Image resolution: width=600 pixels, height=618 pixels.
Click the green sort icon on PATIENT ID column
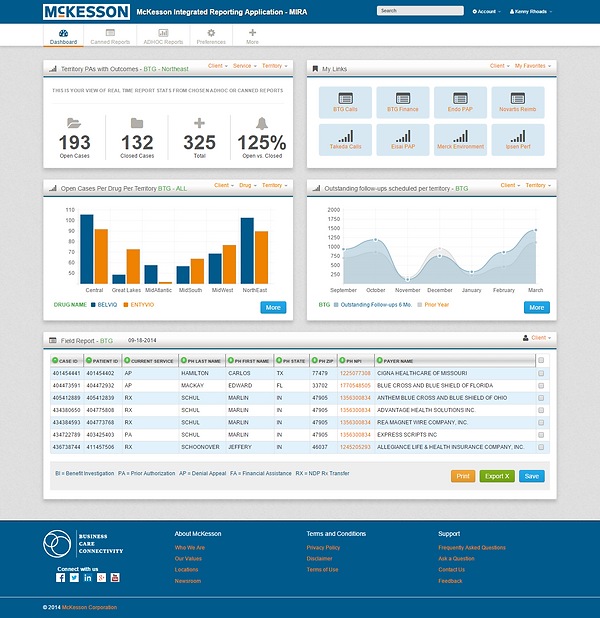89,360
